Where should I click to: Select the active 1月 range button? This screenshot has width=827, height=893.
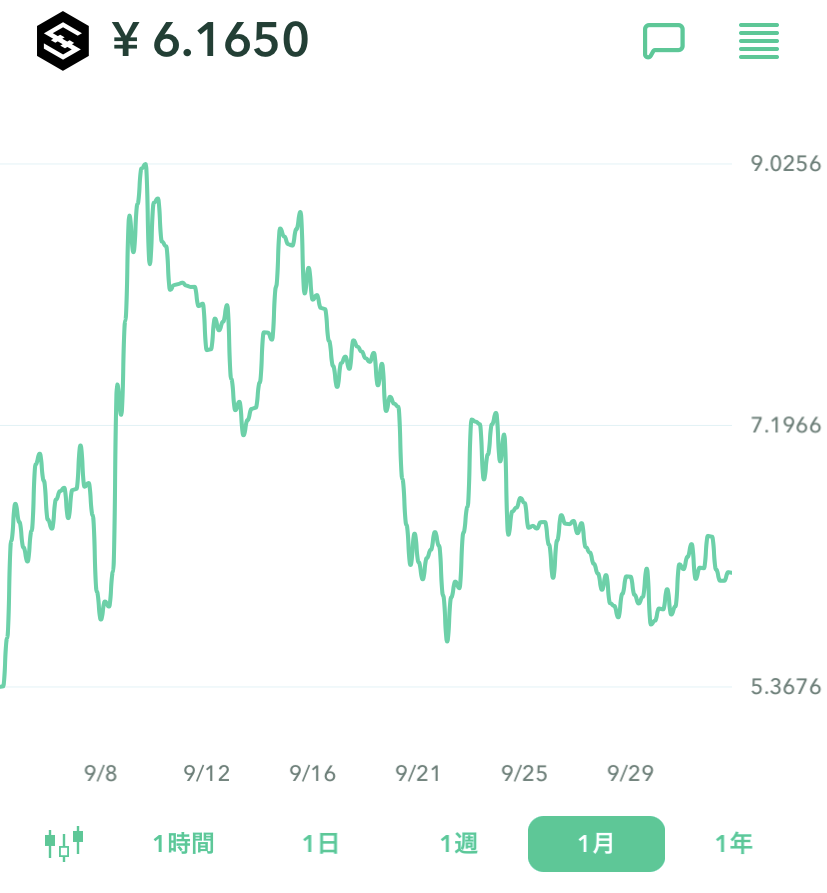(x=596, y=843)
